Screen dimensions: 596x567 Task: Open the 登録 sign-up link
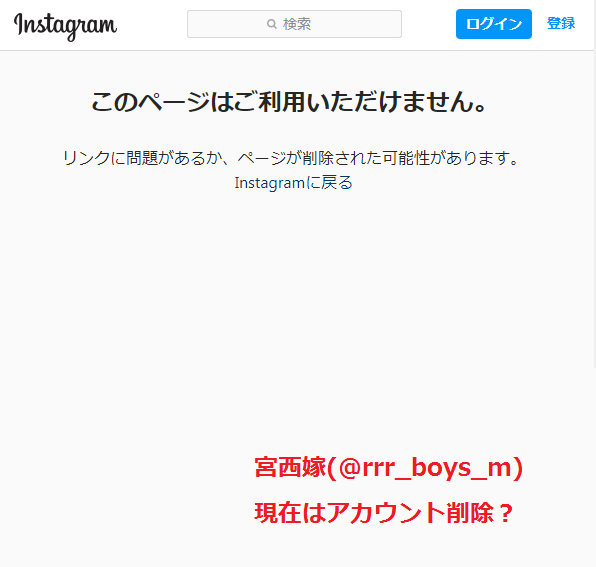point(561,24)
